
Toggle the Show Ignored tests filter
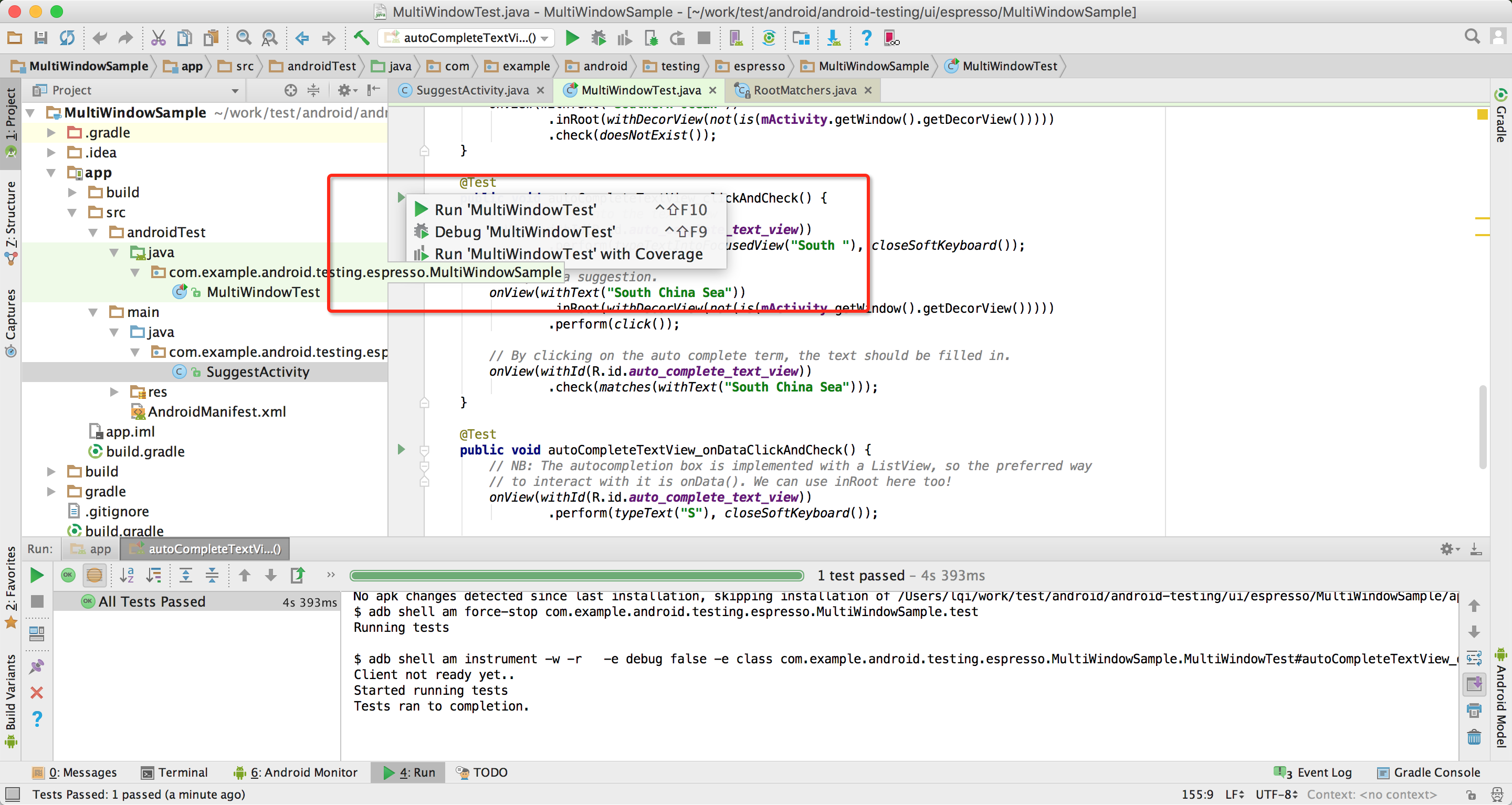[x=94, y=575]
